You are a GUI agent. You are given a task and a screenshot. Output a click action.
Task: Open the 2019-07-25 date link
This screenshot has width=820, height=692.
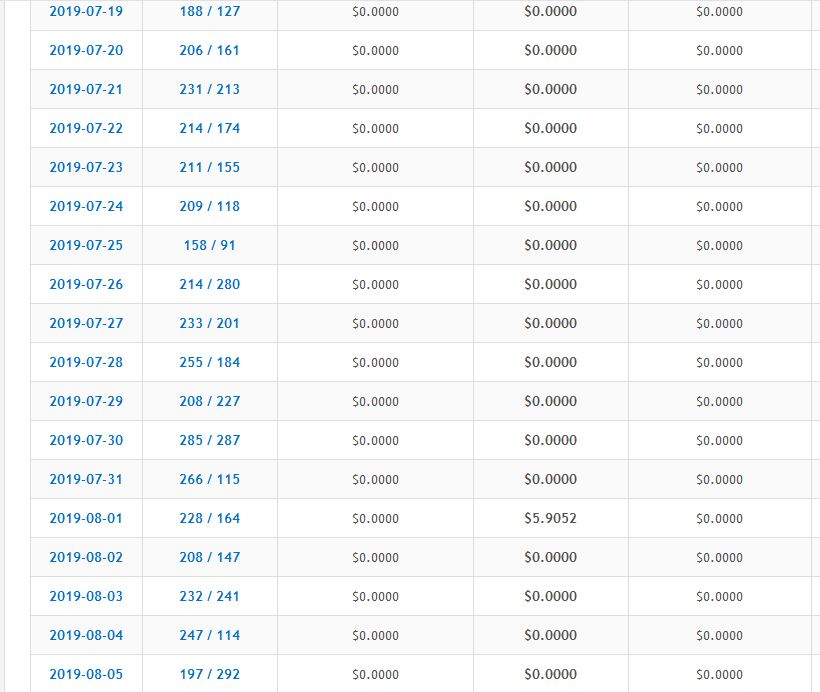(86, 245)
